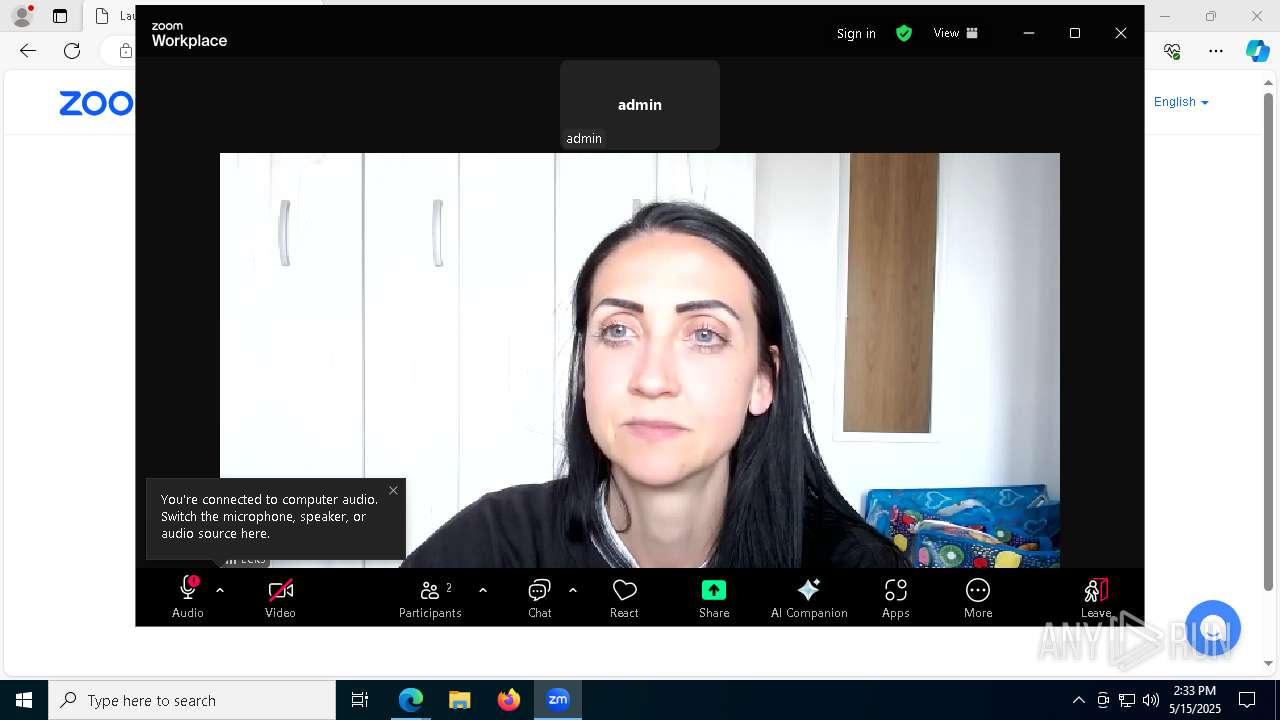Open the browser tab actions menu
The image size is (1280, 720).
click(x=60, y=16)
